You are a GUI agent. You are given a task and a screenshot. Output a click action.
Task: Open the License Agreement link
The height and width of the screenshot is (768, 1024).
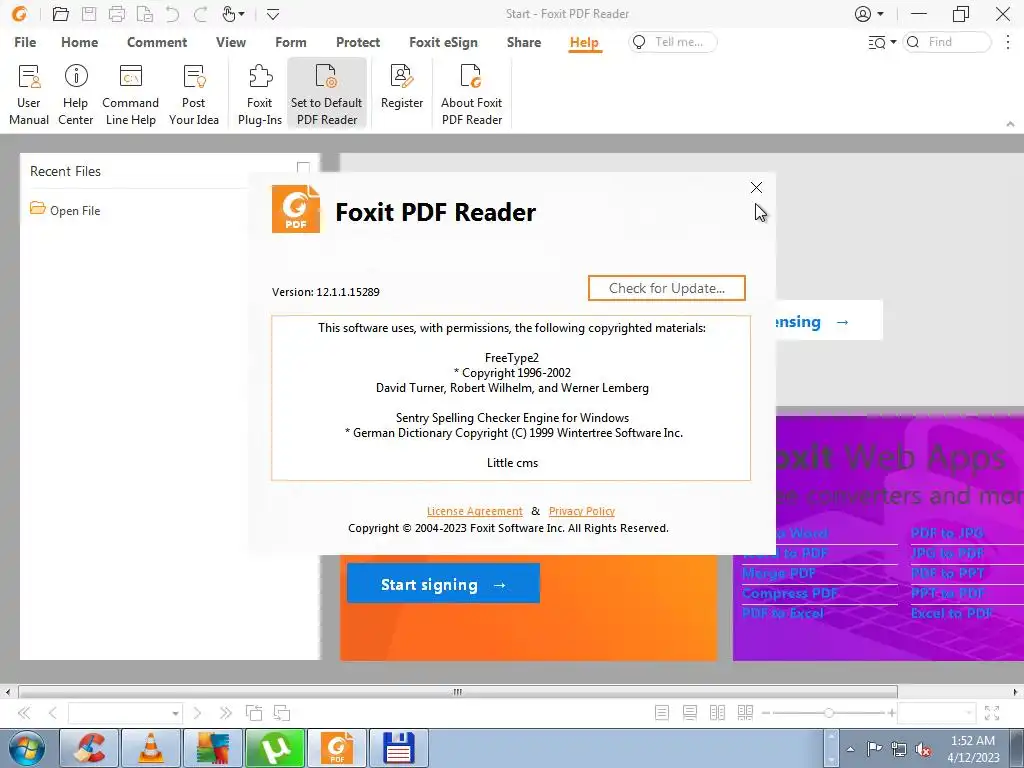point(475,511)
